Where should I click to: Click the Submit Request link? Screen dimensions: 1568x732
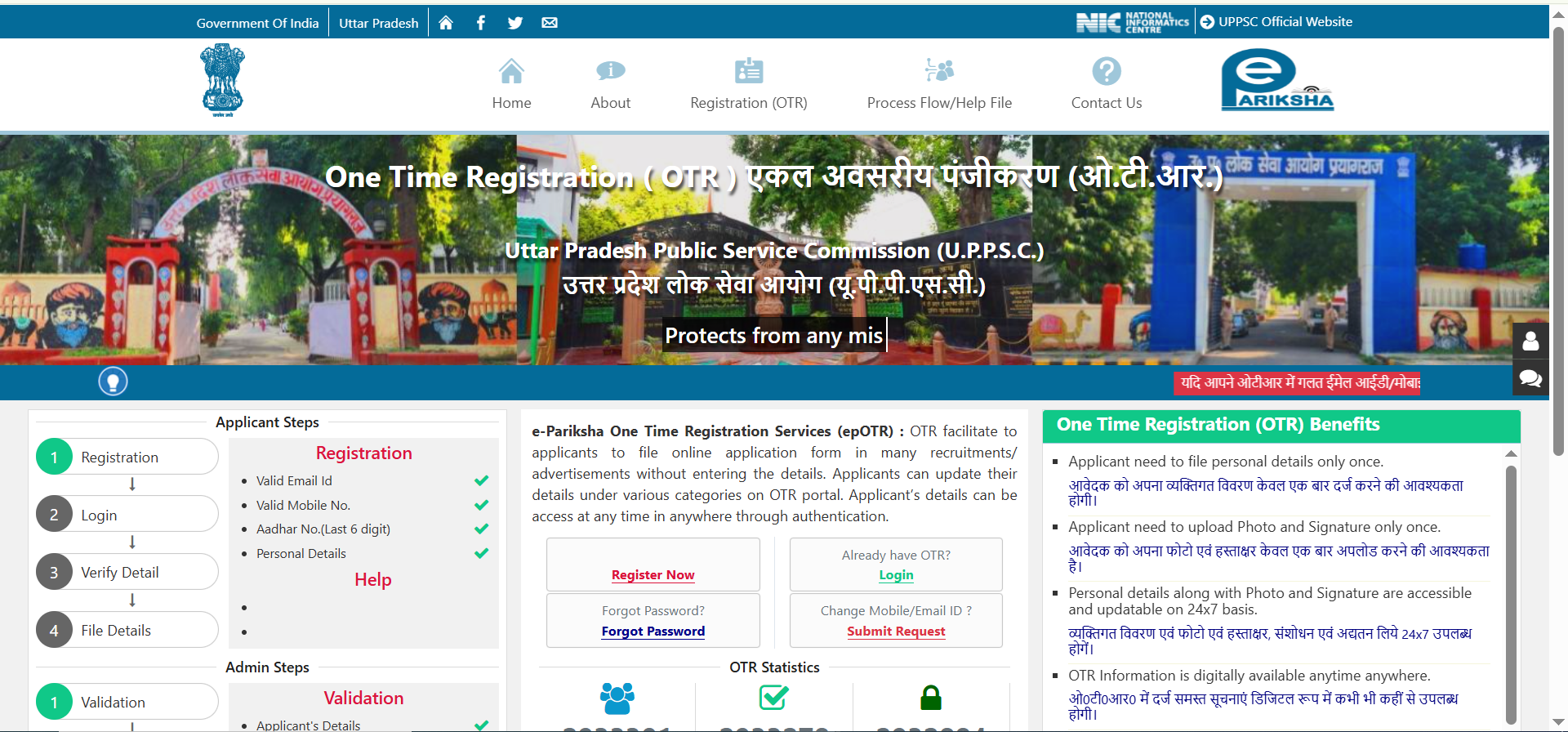(x=896, y=632)
